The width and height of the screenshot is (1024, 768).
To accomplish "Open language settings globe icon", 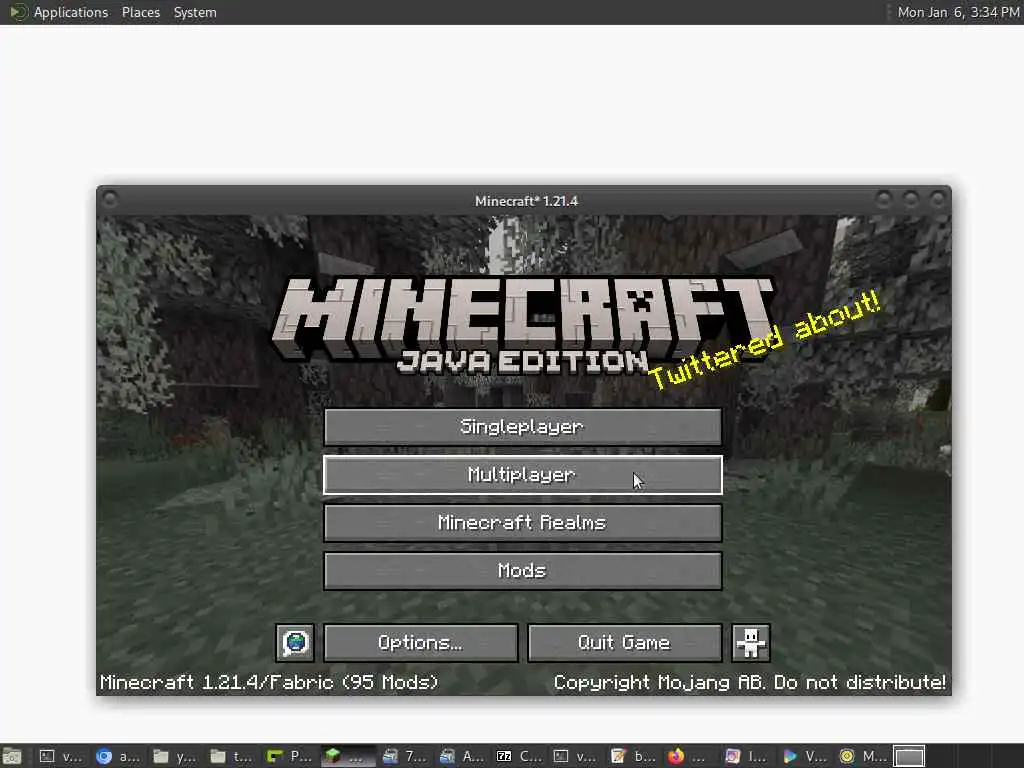I will [295, 643].
